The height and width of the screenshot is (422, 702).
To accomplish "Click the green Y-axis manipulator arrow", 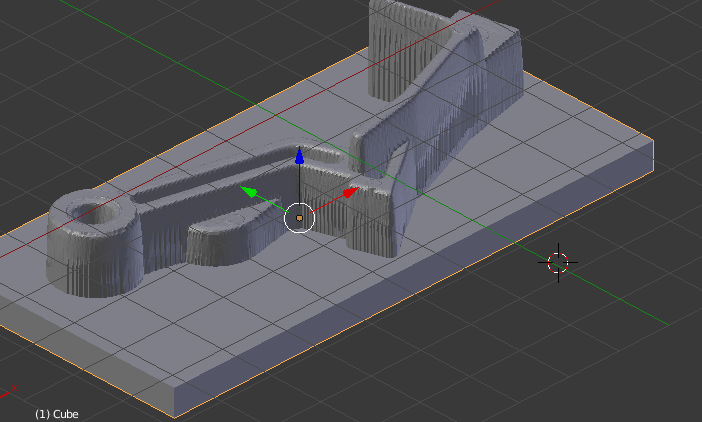I will pyautogui.click(x=248, y=192).
